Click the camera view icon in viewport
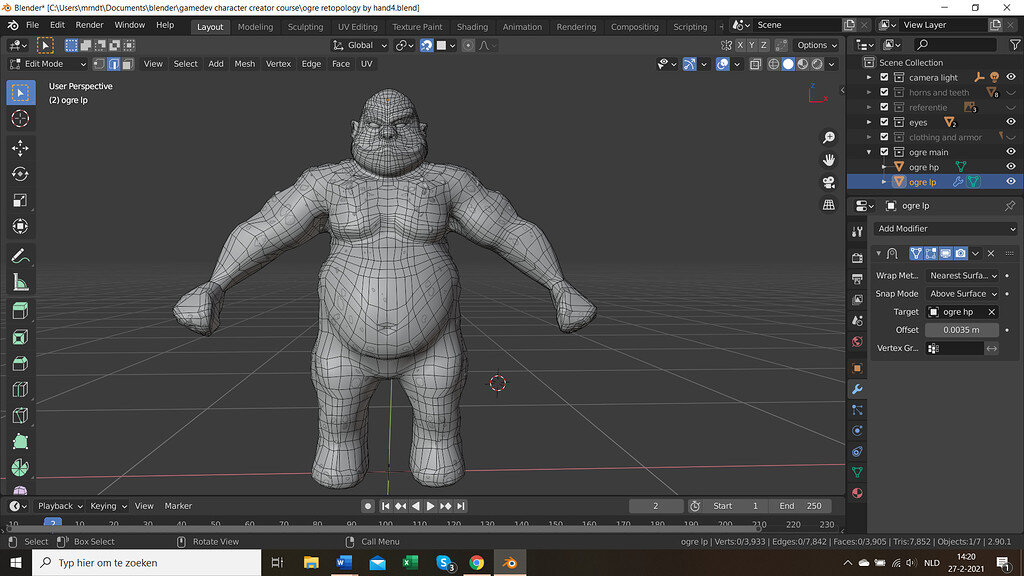Viewport: 1024px width, 576px height. pyautogui.click(x=829, y=182)
